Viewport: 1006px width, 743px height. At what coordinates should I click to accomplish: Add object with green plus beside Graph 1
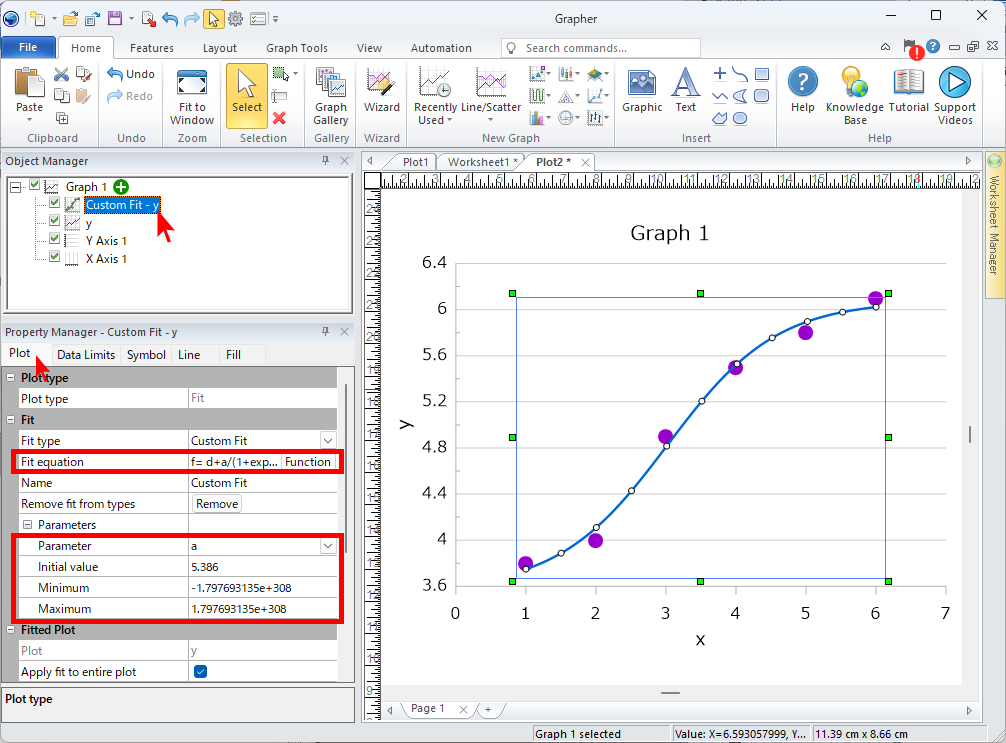pyautogui.click(x=121, y=187)
